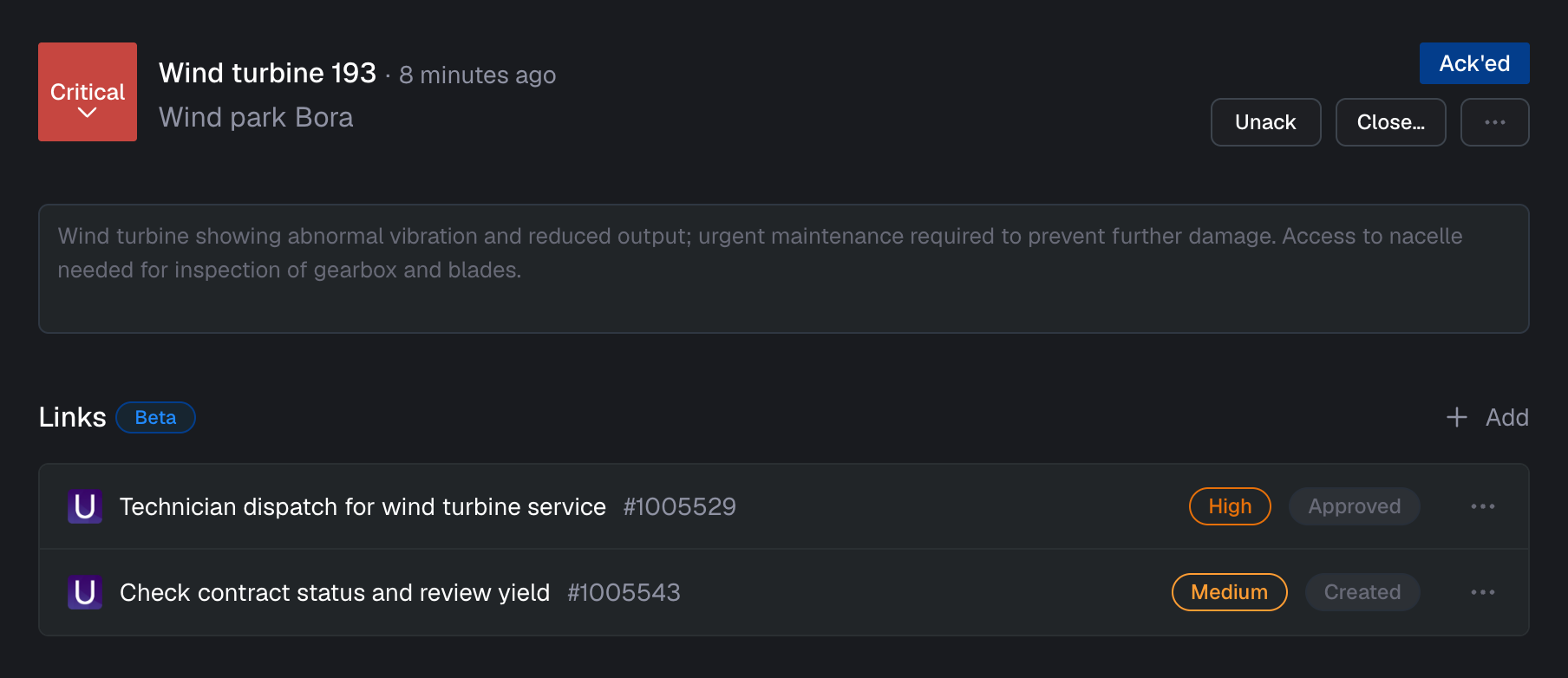The image size is (1568, 678).
Task: Select the High priority badge
Action: (x=1230, y=506)
